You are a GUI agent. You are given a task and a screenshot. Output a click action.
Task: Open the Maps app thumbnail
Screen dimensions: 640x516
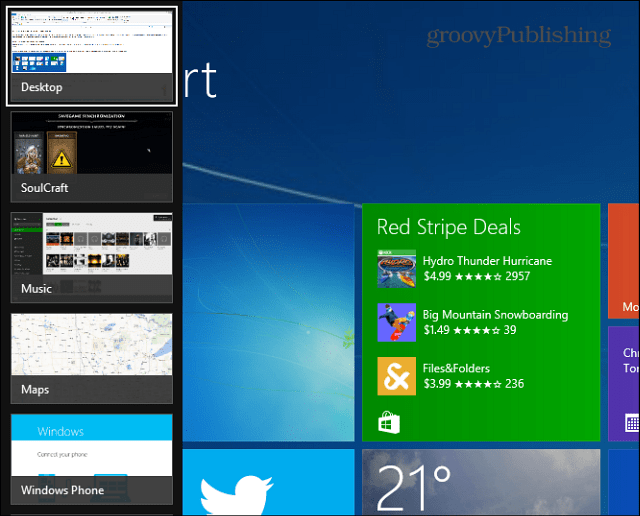(91, 358)
